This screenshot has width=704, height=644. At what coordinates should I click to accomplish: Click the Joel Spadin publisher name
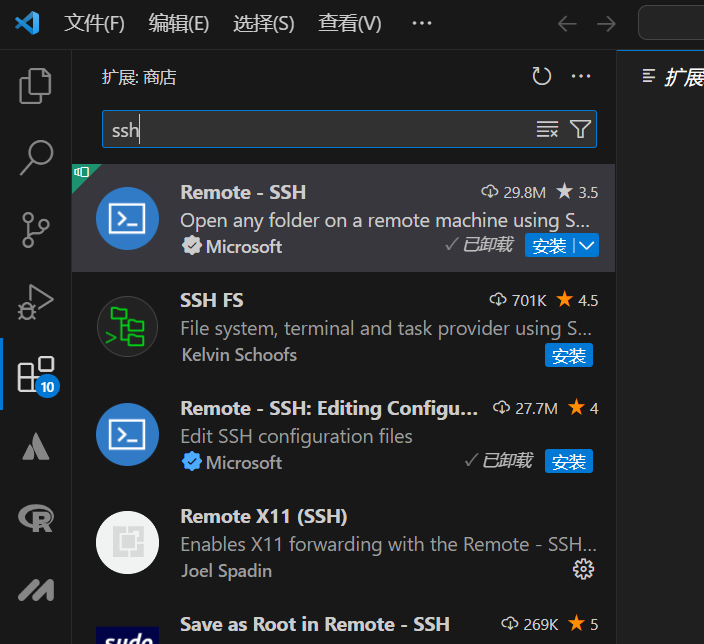(x=226, y=571)
